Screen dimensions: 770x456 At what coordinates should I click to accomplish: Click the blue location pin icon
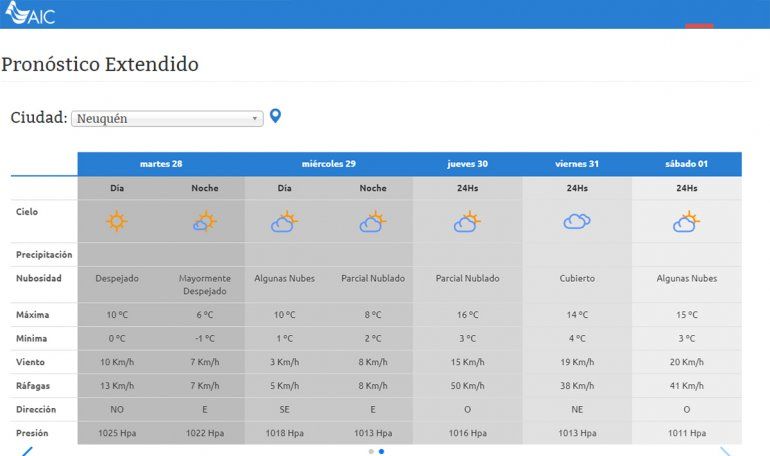point(275,116)
